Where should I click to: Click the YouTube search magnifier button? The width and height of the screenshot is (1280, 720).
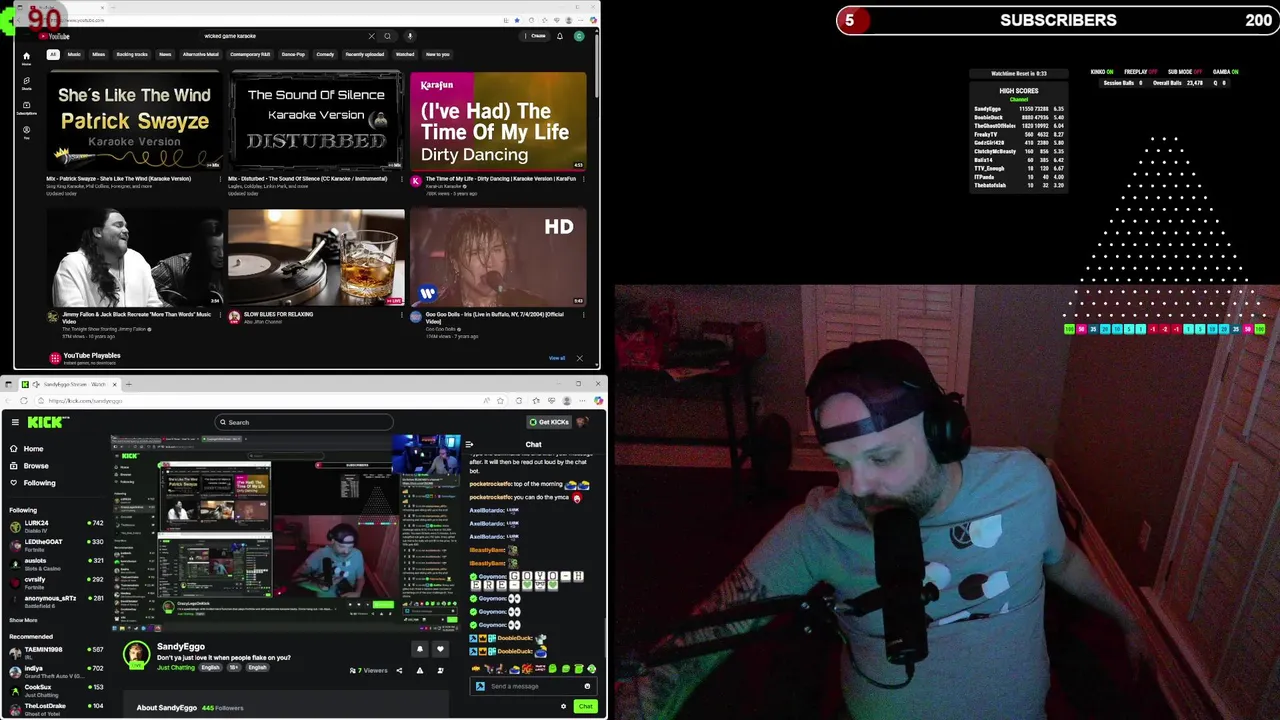pos(387,36)
